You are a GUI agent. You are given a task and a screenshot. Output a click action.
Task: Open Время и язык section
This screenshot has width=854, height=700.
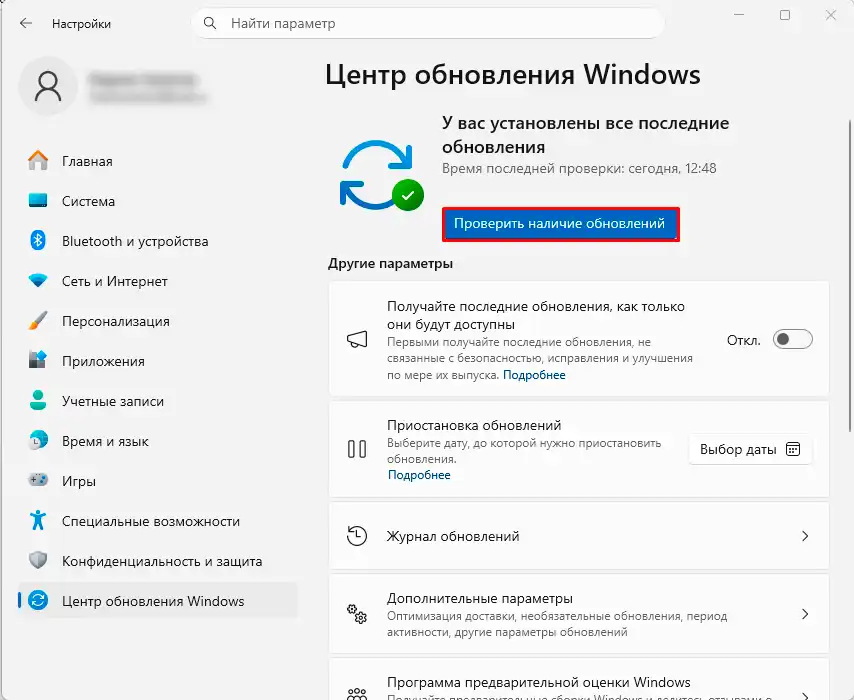point(158,441)
